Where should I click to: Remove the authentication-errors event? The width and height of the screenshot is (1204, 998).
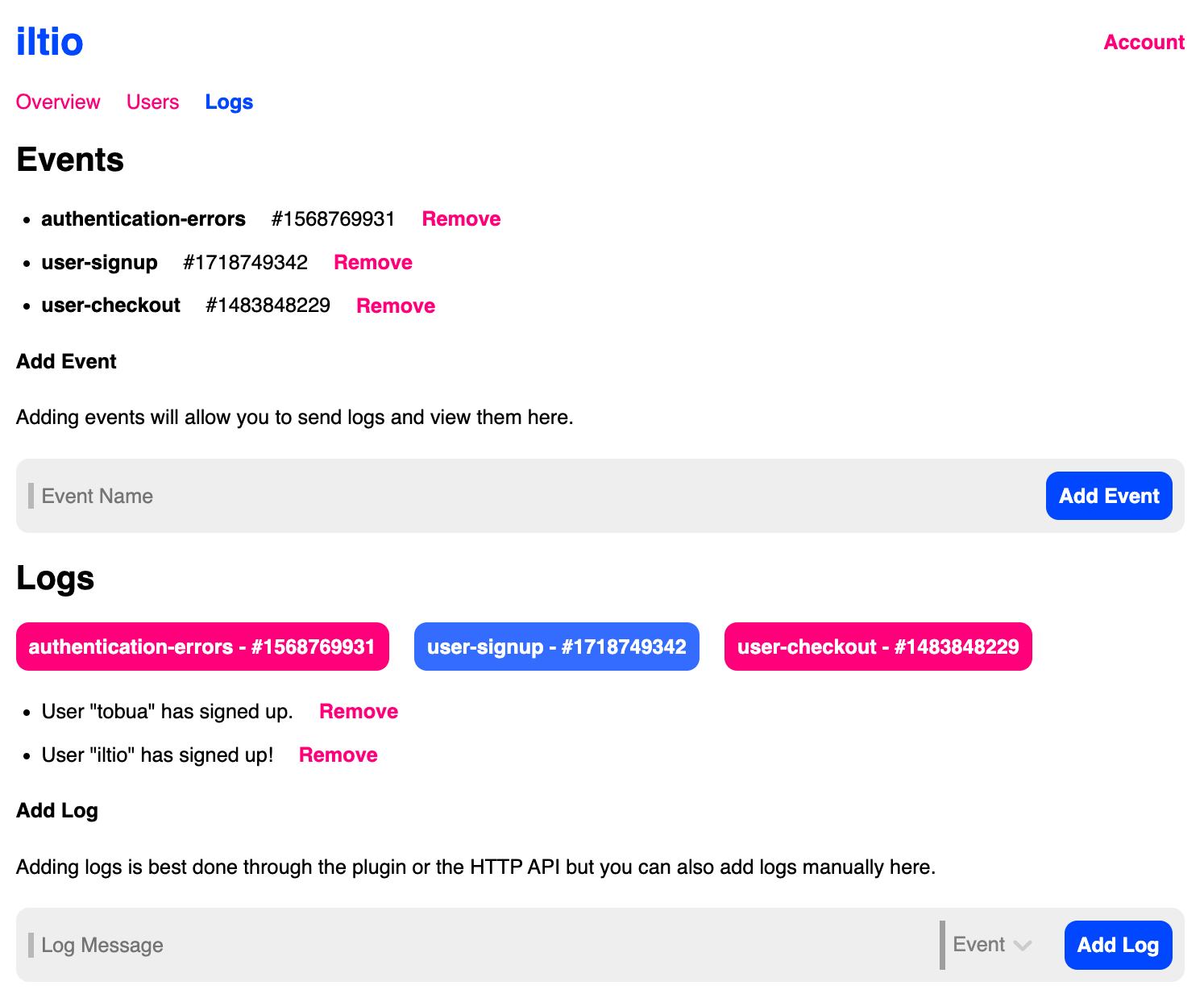(x=460, y=218)
